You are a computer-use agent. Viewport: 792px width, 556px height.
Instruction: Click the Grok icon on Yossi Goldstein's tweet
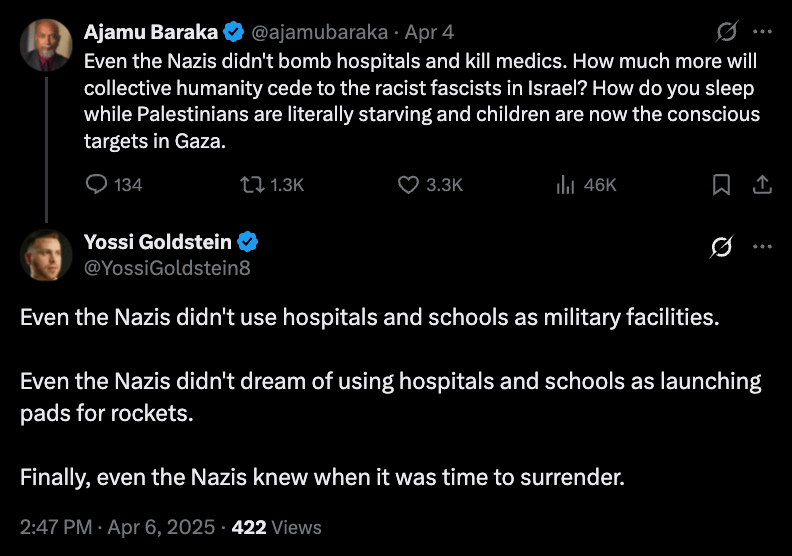[721, 247]
